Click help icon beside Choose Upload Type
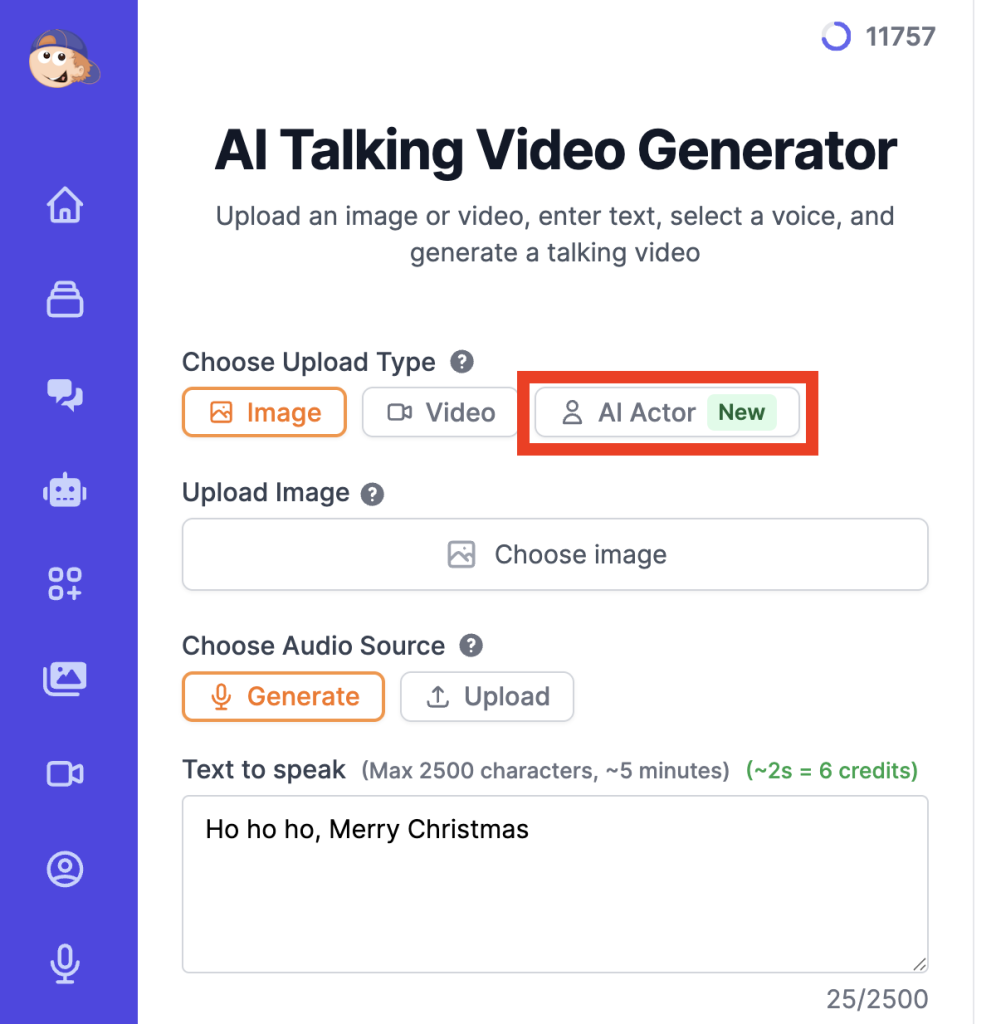Viewport: 996px width, 1024px height. (x=462, y=362)
